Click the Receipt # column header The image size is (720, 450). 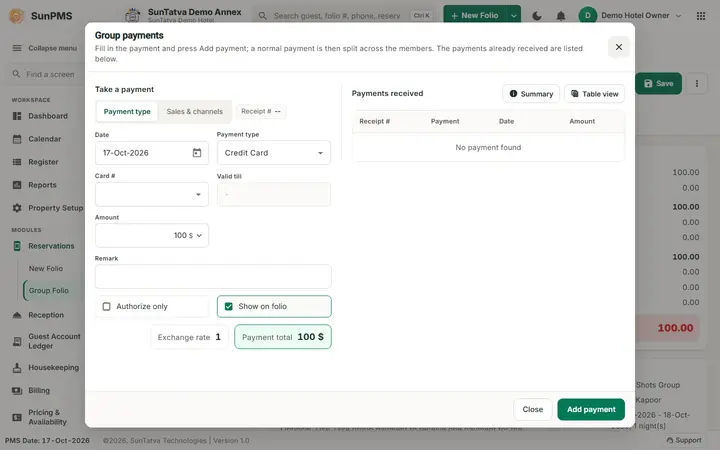374,121
